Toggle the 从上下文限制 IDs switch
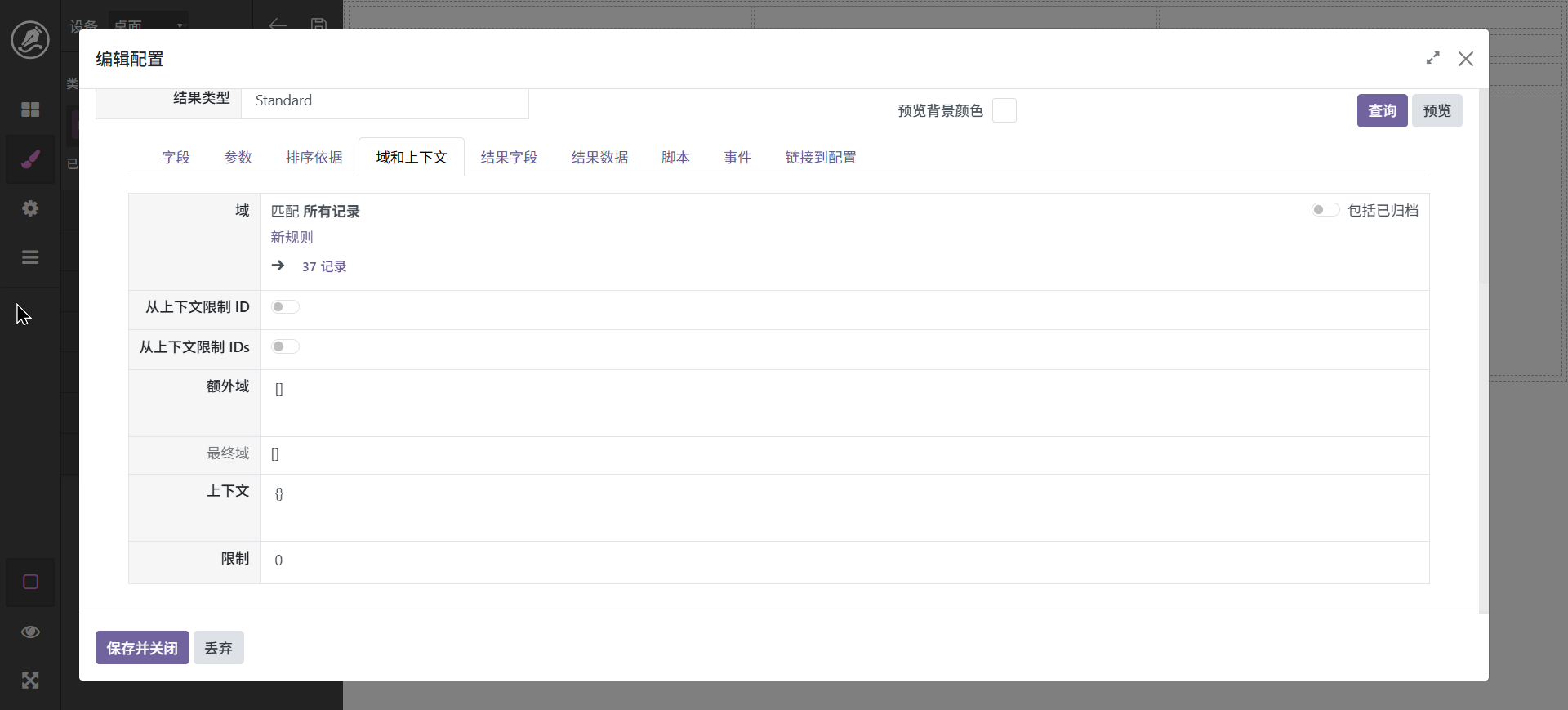The width and height of the screenshot is (1568, 710). (x=285, y=347)
